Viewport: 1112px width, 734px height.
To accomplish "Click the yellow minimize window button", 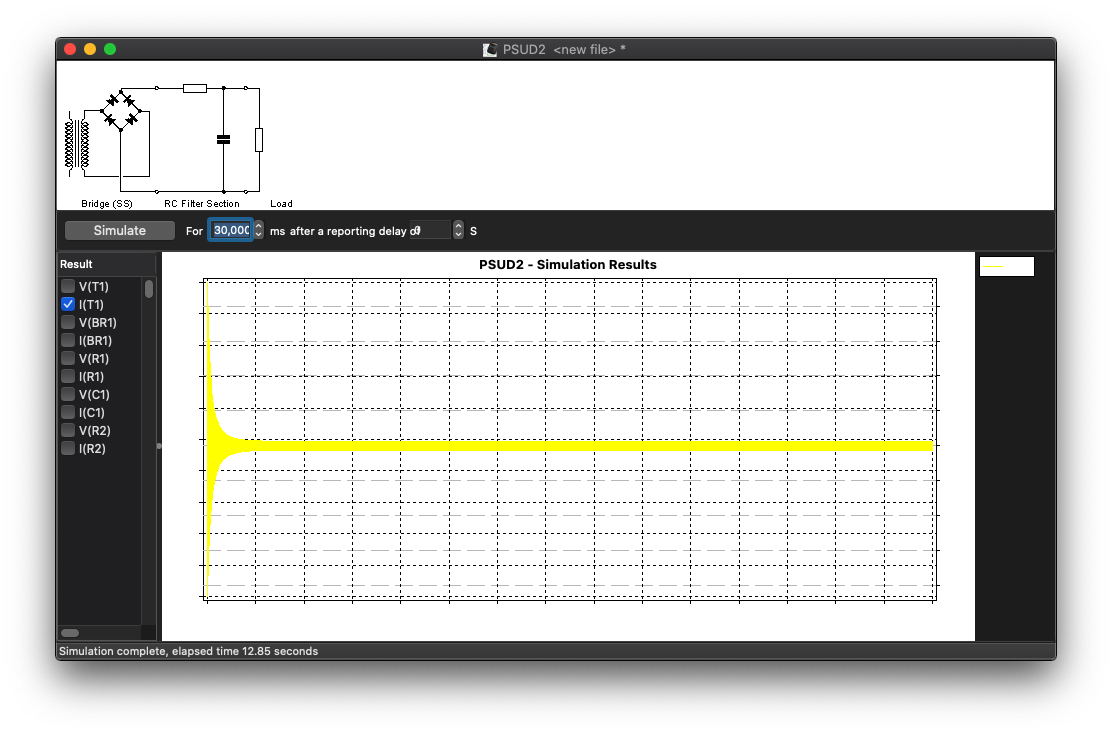I will point(90,49).
